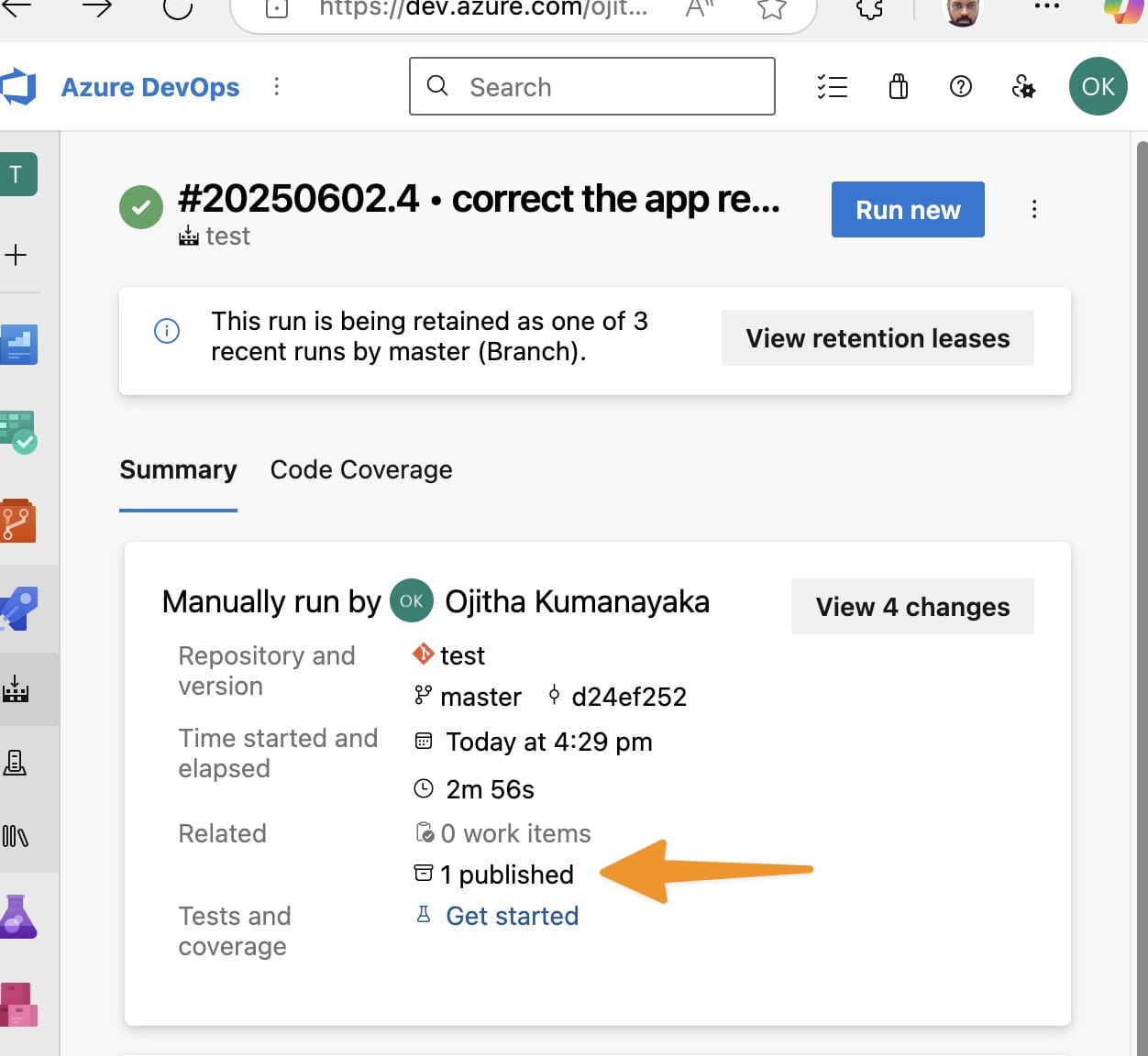Viewport: 1148px width, 1056px height.
Task: Reload the page in the browser
Action: [x=177, y=7]
